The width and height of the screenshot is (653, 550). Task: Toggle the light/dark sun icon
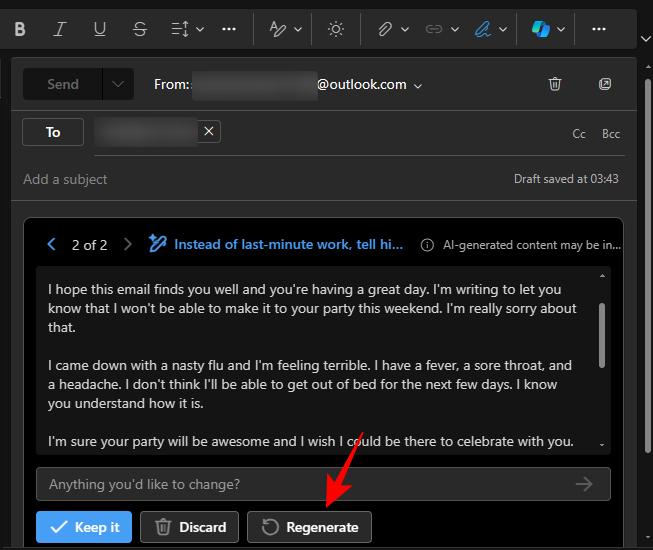coord(336,29)
